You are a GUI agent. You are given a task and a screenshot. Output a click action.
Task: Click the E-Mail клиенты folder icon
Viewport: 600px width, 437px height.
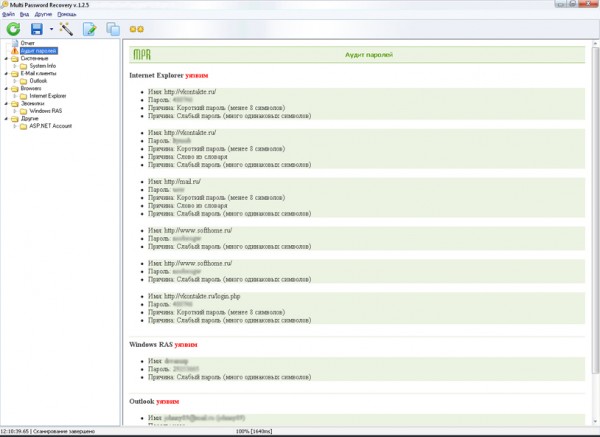(15, 73)
